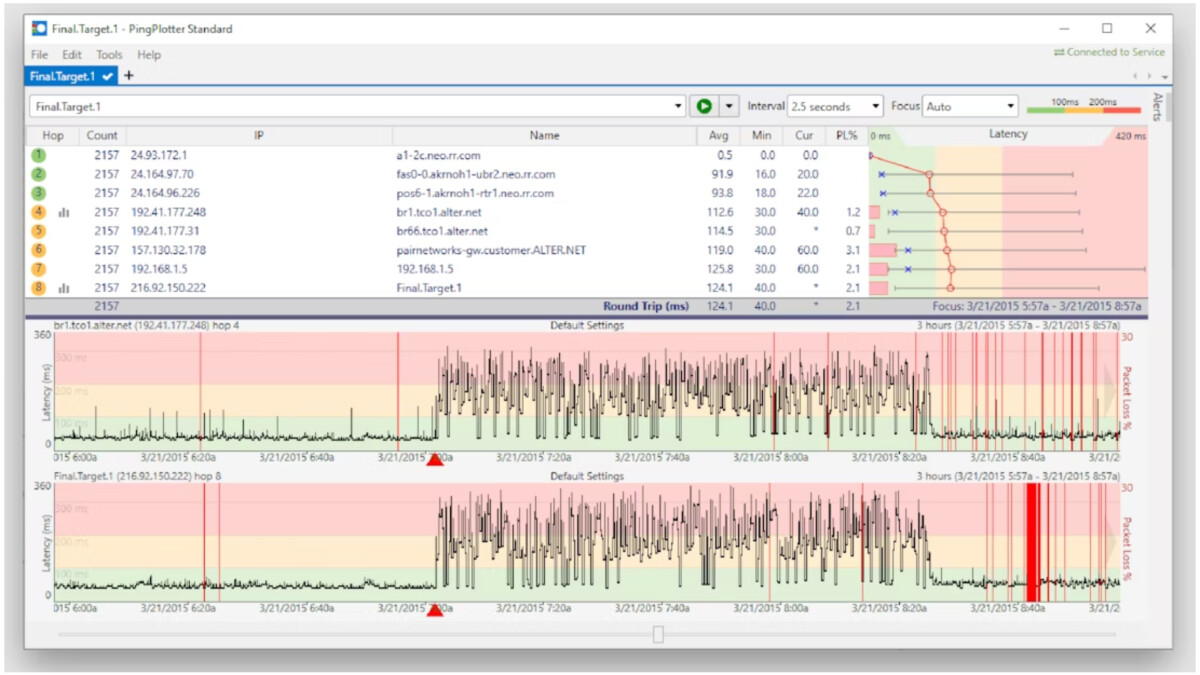
Task: Select IP address 216.92.150.222
Action: click(168, 288)
